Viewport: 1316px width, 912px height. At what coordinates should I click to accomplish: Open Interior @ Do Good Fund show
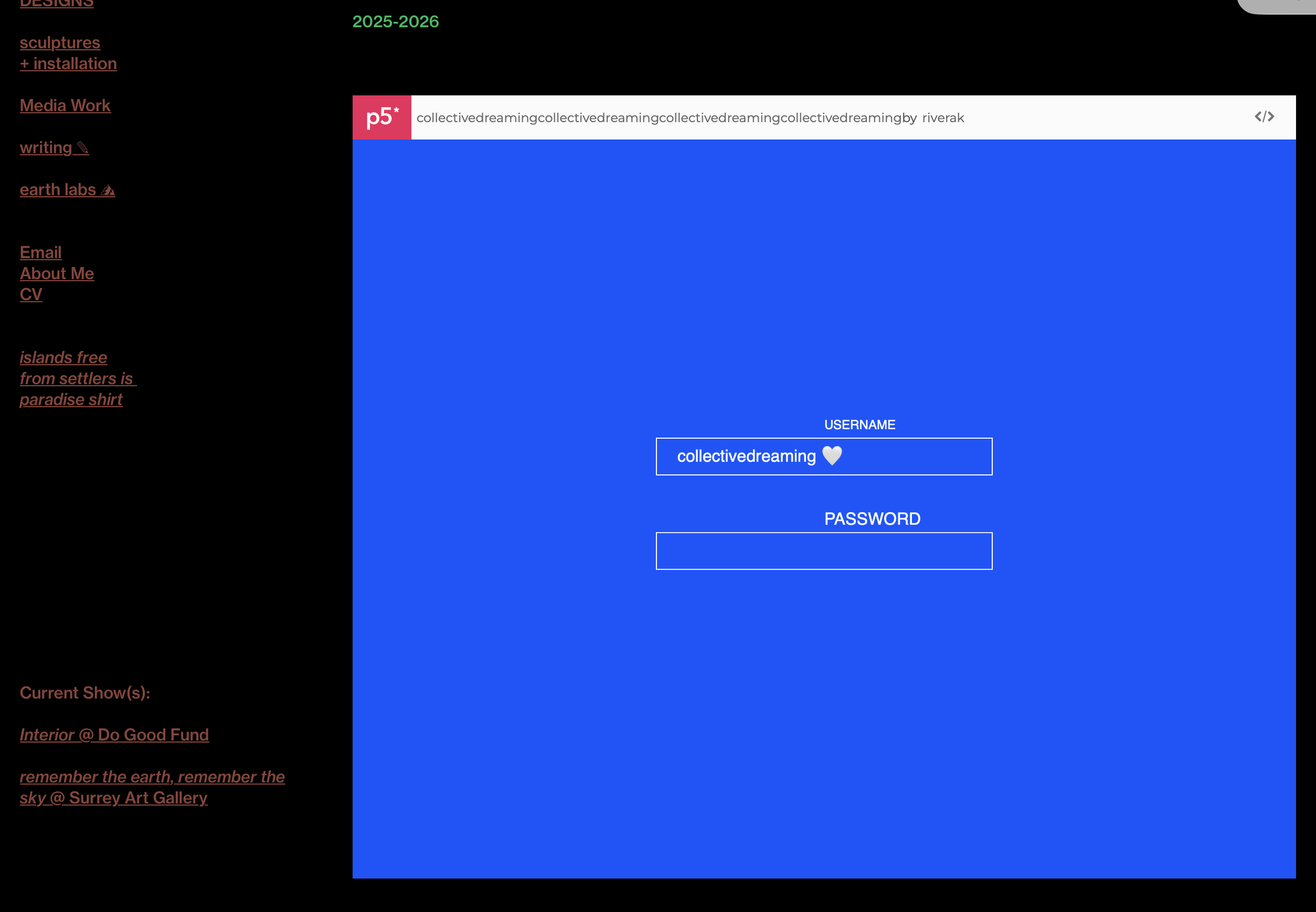point(114,734)
